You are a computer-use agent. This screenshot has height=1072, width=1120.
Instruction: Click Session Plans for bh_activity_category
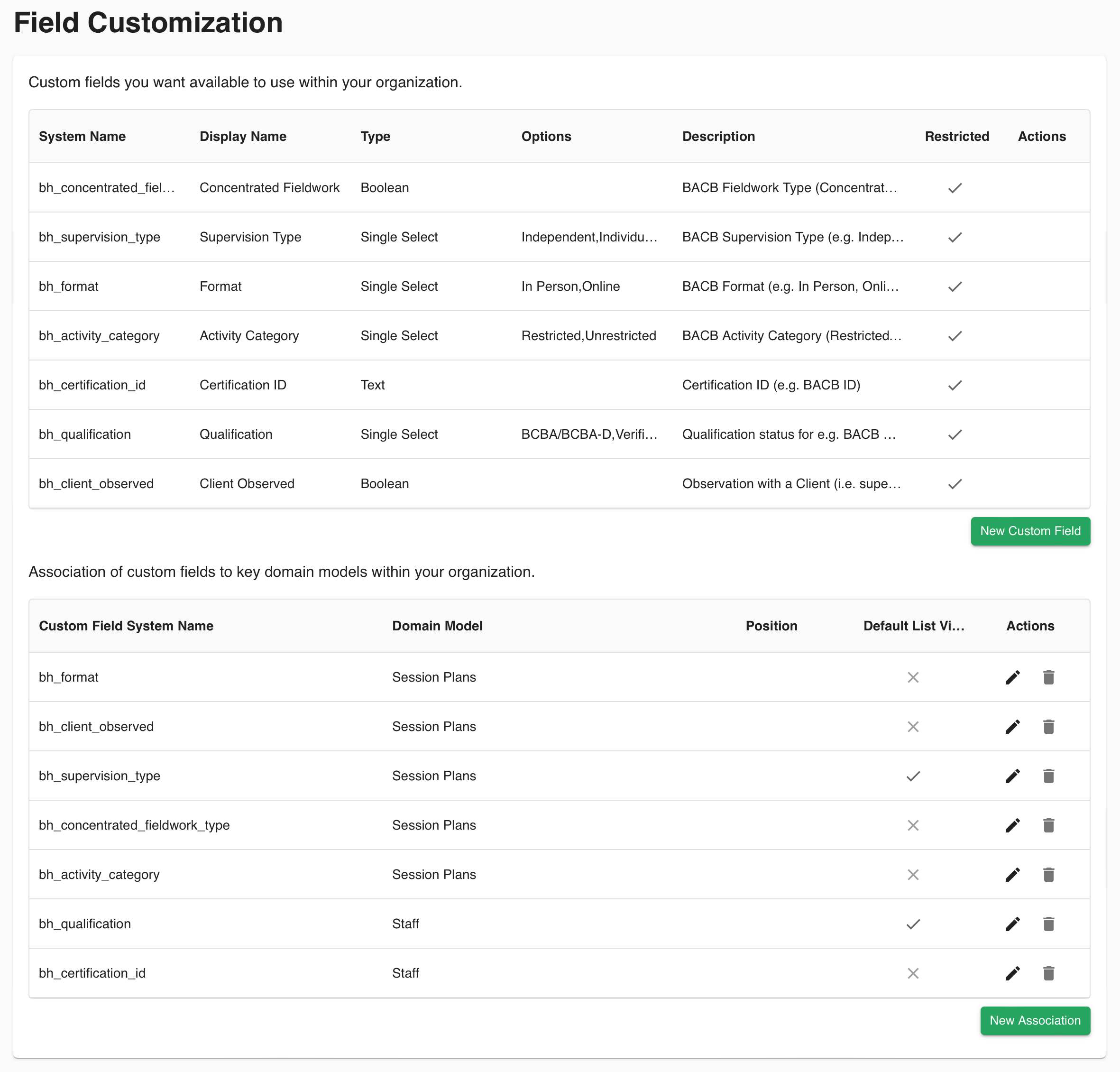[433, 874]
